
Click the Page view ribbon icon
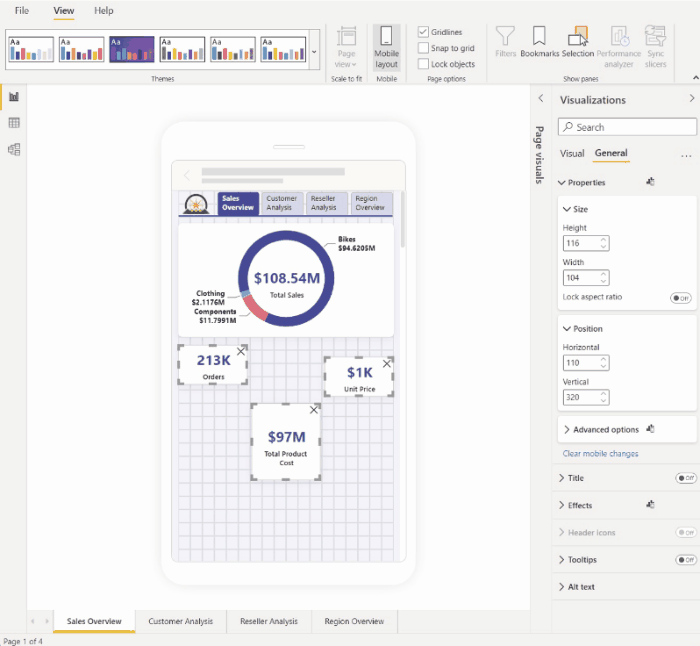tap(346, 47)
